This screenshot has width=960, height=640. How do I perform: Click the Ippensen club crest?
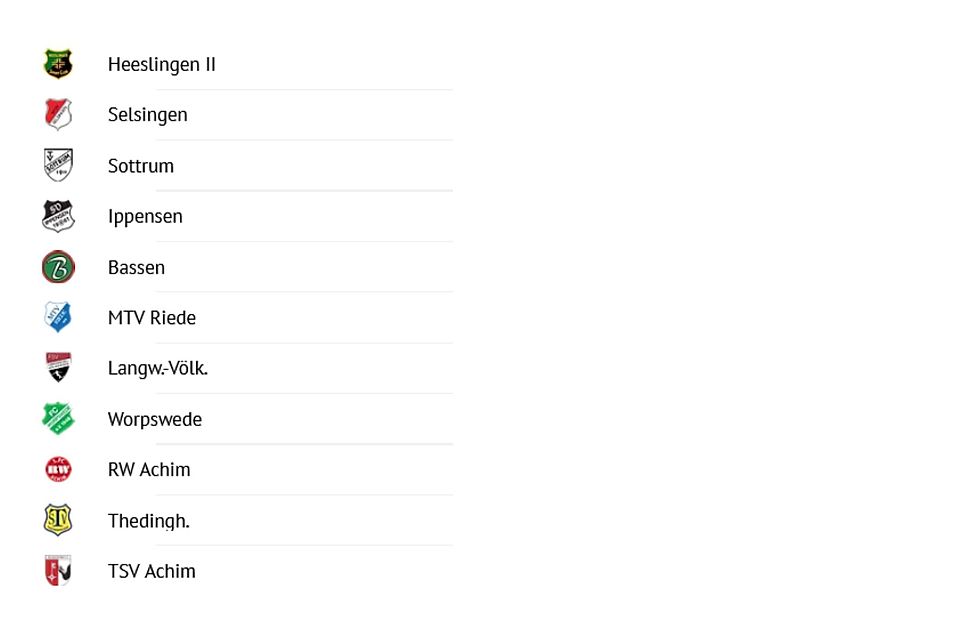point(58,216)
